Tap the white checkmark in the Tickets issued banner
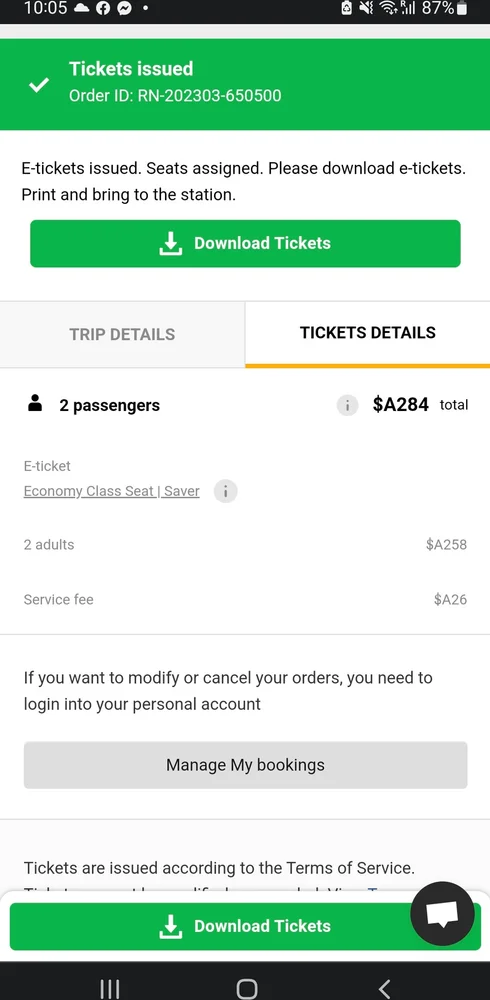Viewport: 490px width, 1000px height. pos(39,84)
